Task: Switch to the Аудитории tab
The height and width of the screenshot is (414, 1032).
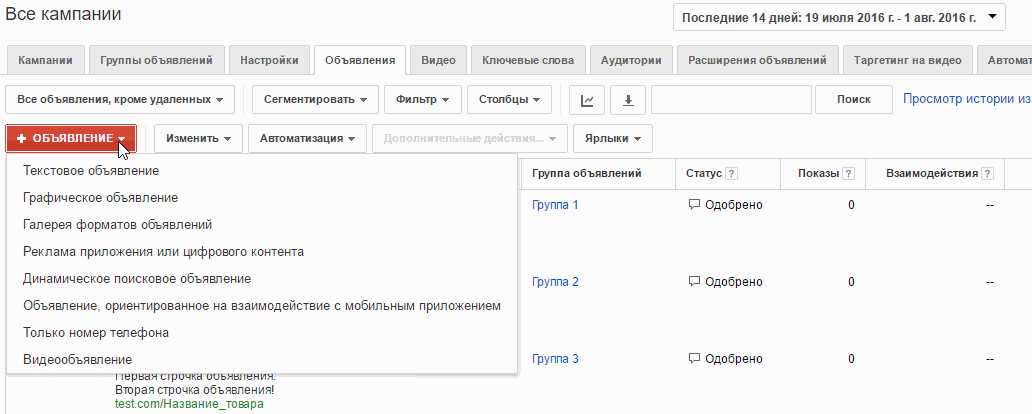Action: pos(631,60)
